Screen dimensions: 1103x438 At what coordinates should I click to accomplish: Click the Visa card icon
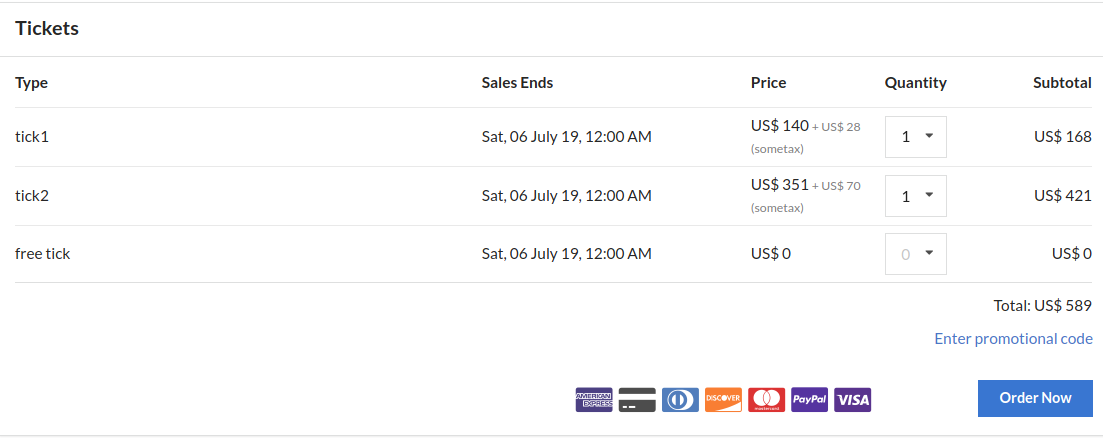[852, 400]
